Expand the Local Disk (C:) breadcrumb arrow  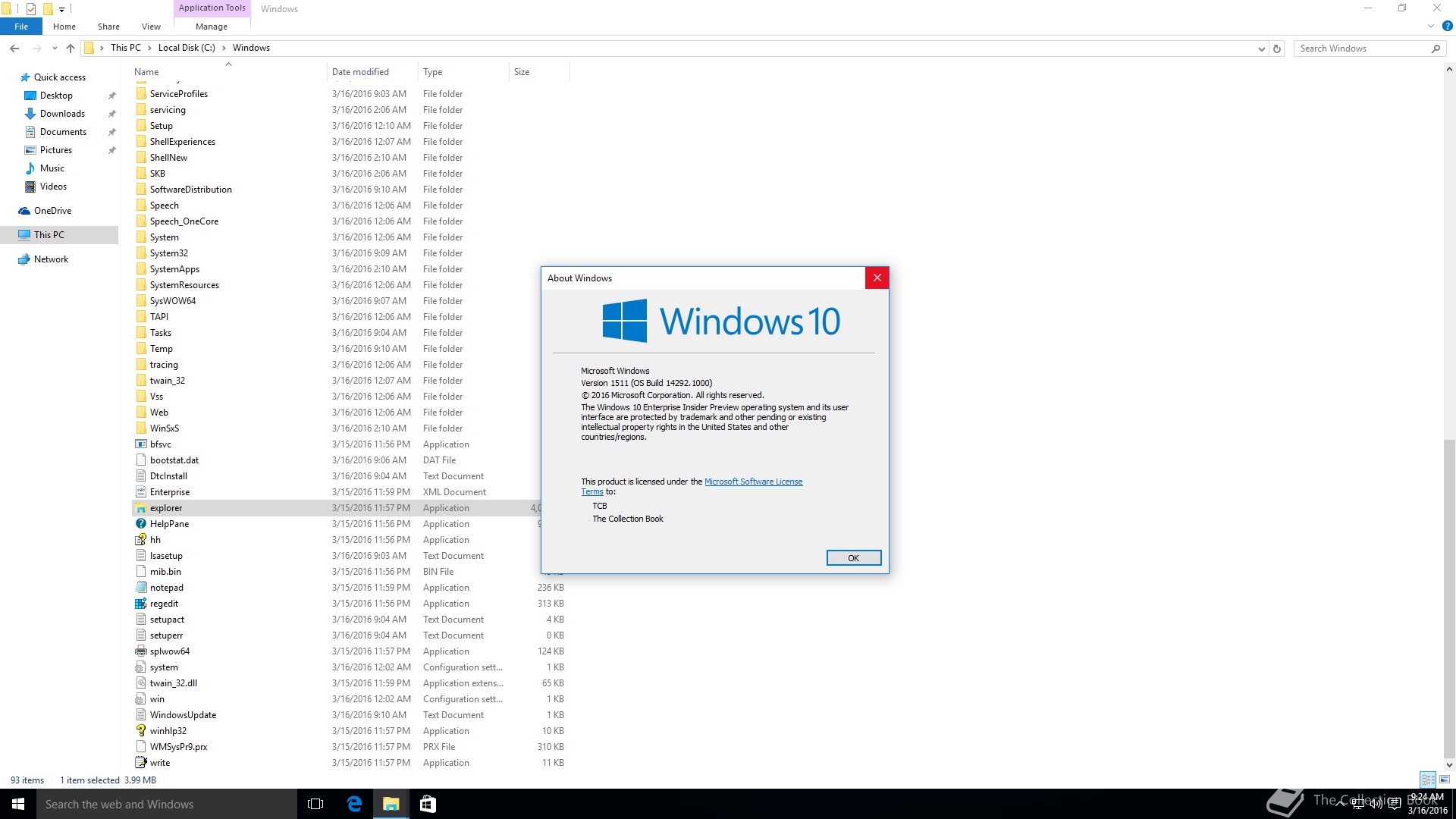pyautogui.click(x=224, y=48)
